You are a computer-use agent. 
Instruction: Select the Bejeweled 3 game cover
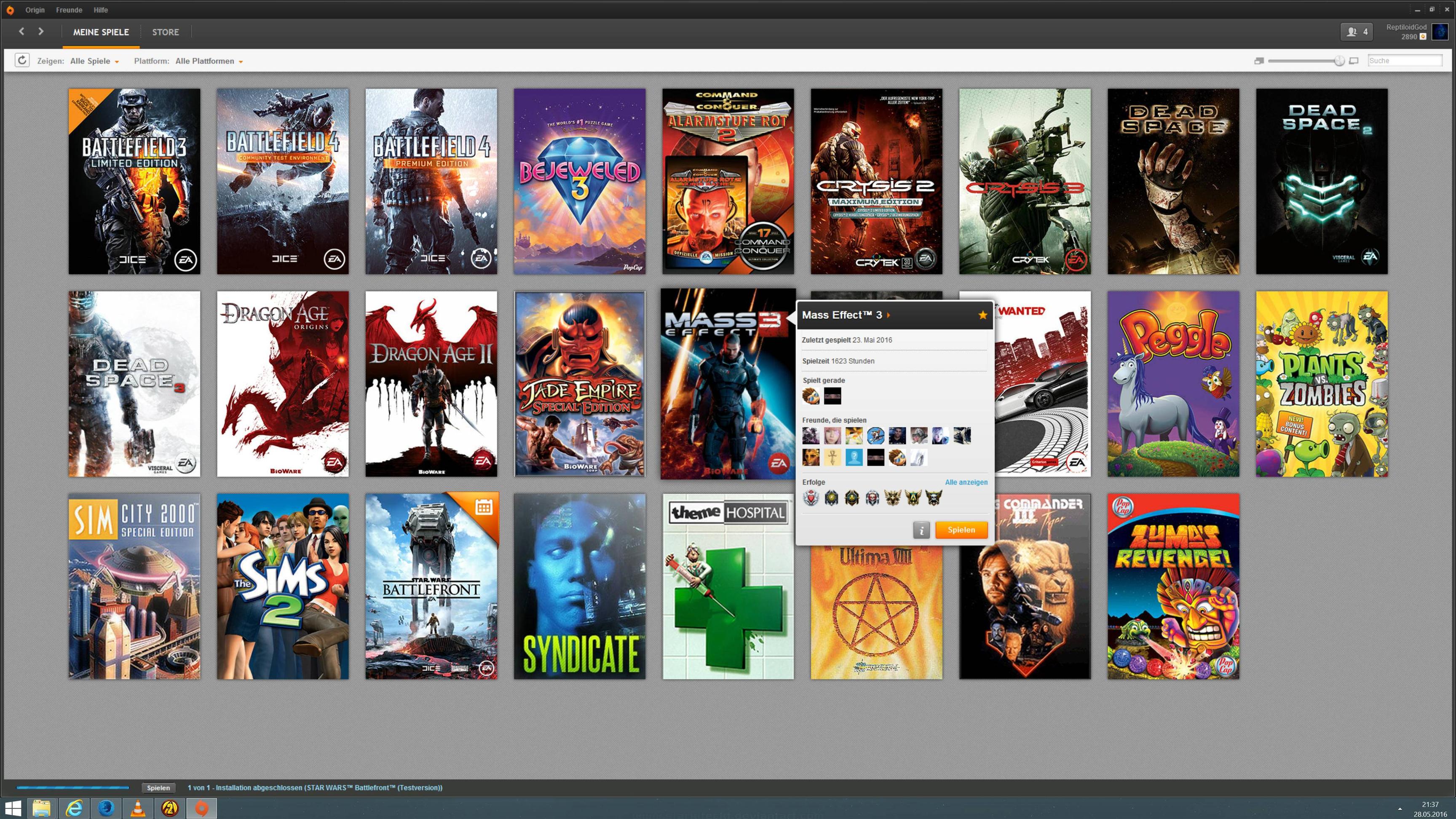pos(579,182)
